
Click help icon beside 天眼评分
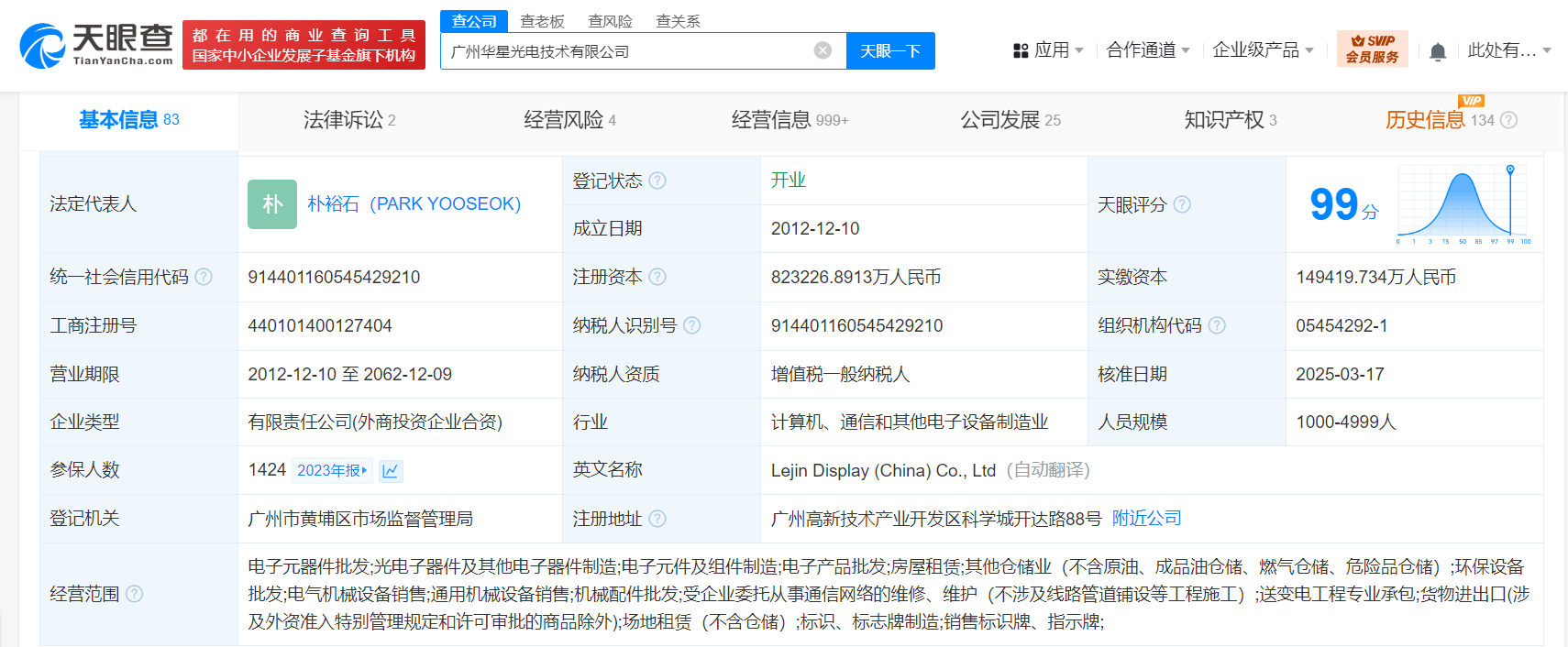(1182, 204)
